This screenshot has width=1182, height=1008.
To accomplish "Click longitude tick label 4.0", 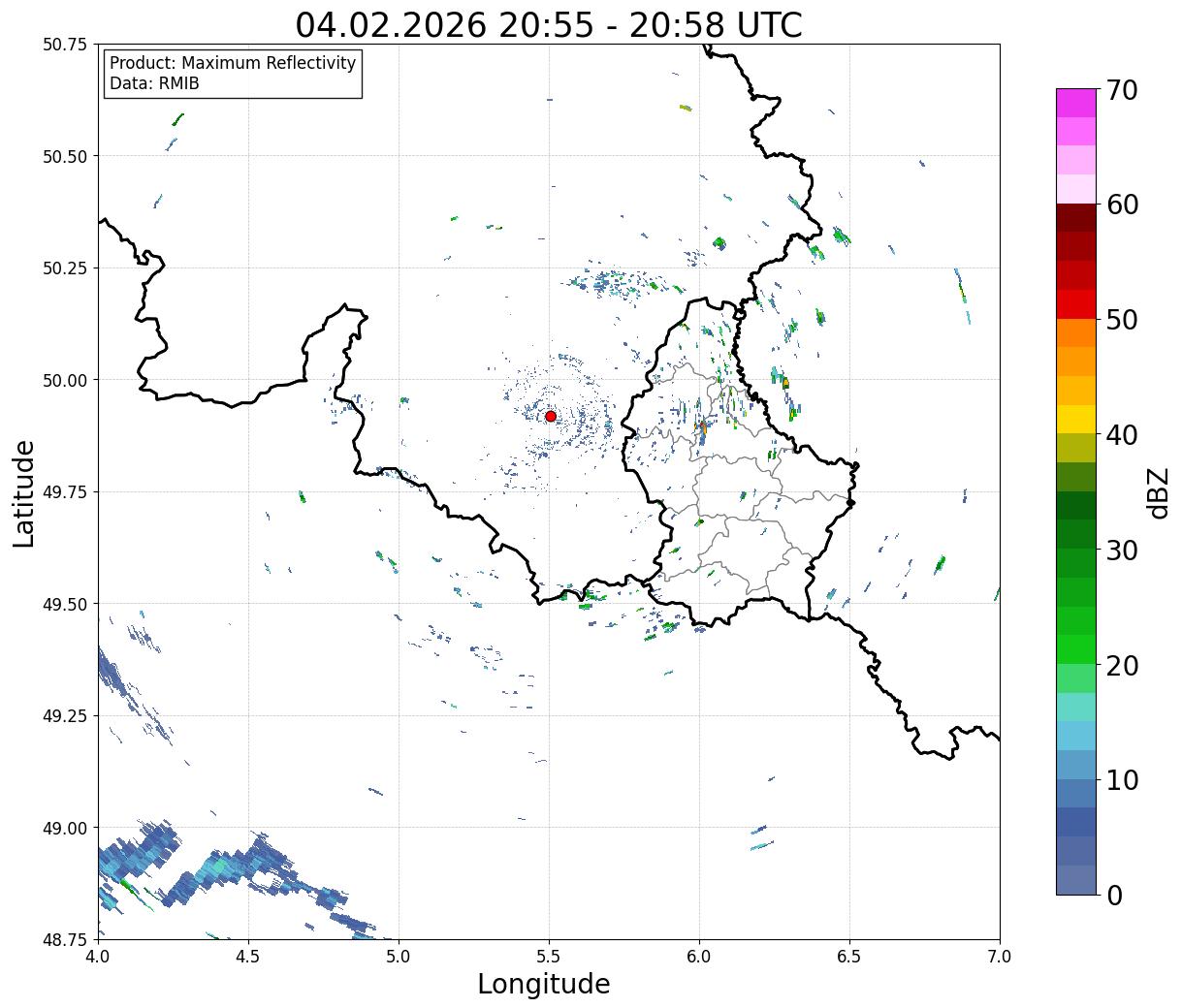I will click(x=98, y=956).
